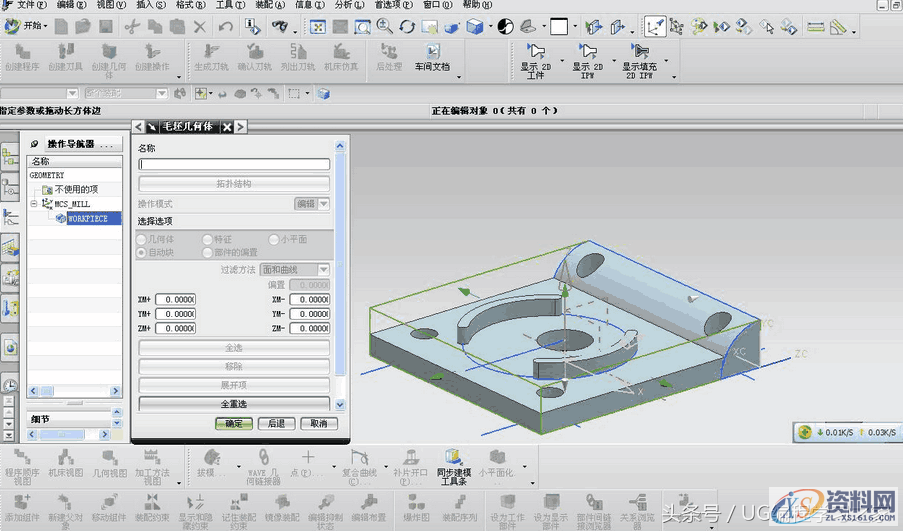
Task: Click the 名称 name input field
Action: point(234,164)
